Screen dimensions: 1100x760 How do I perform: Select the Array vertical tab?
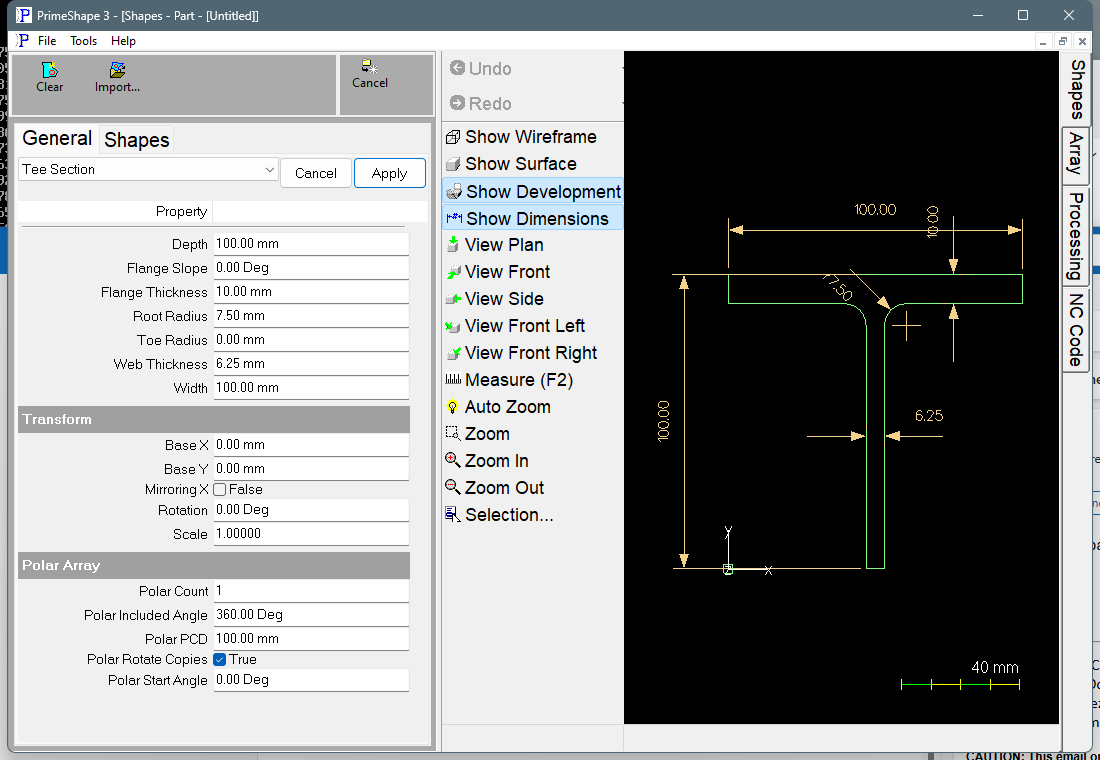coord(1076,155)
